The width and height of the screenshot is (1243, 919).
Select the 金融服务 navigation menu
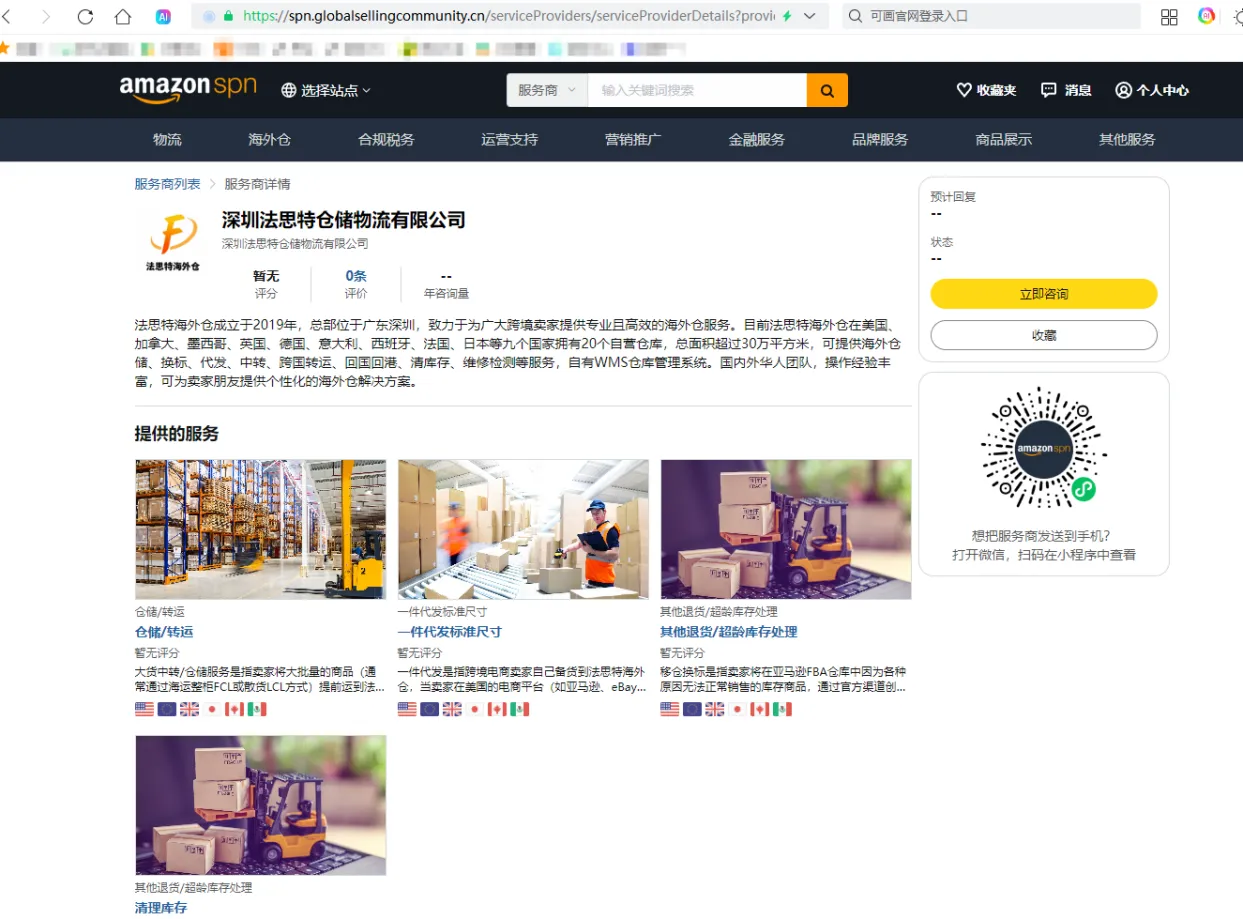point(757,140)
